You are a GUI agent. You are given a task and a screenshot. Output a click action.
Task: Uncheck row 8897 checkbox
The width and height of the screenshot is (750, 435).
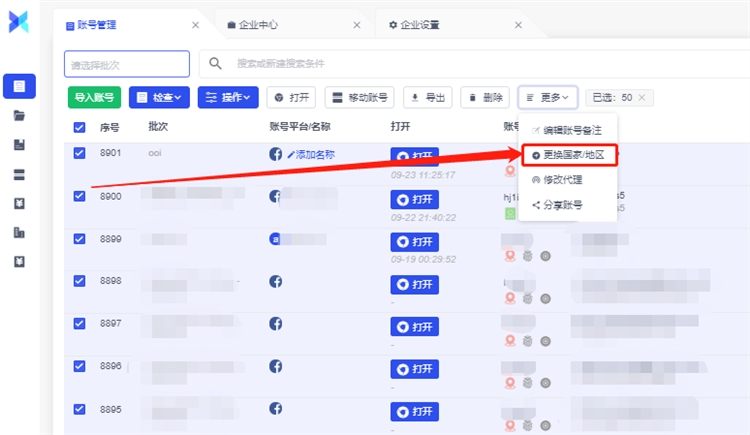point(79,323)
